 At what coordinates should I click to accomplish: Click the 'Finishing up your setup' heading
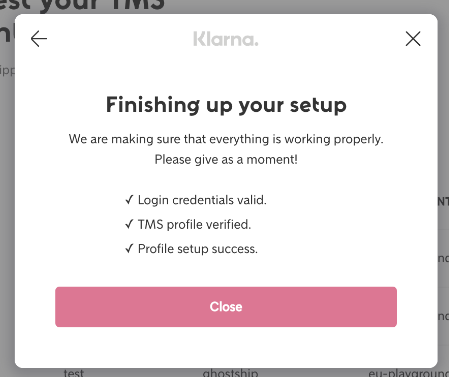pos(226,105)
